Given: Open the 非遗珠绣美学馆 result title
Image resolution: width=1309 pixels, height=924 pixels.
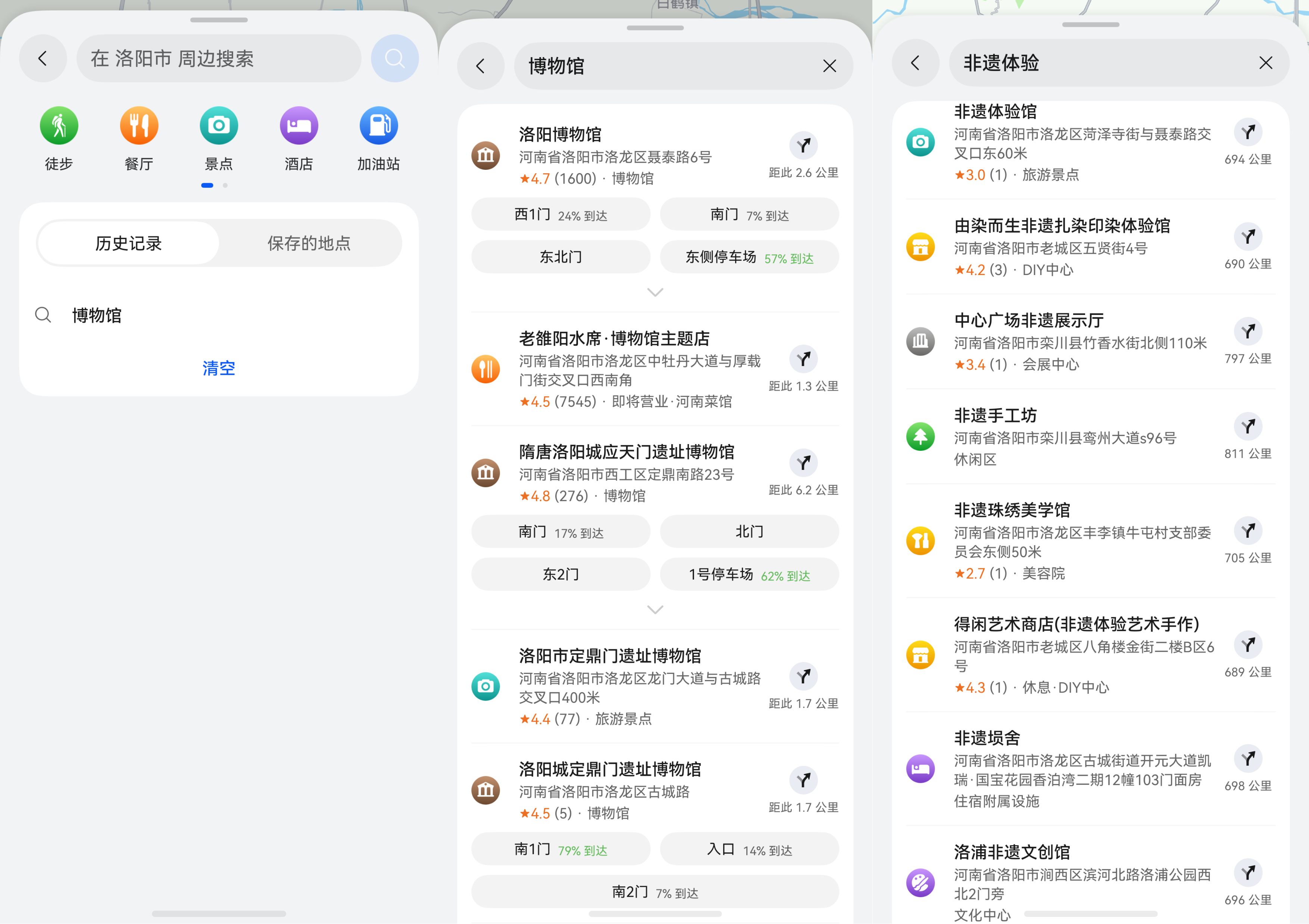Looking at the screenshot, I should click(1012, 511).
